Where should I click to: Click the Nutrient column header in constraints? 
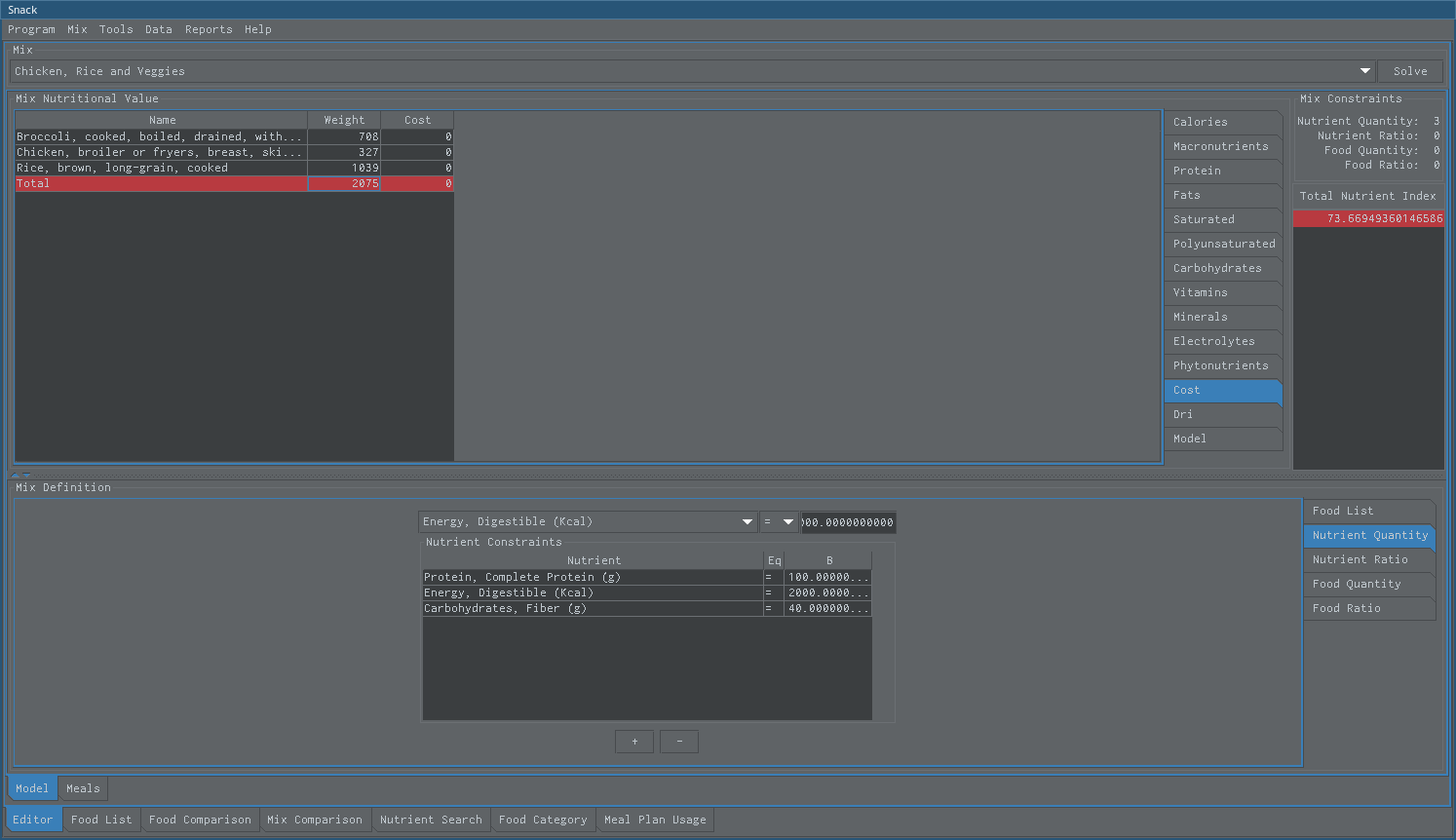tap(594, 560)
